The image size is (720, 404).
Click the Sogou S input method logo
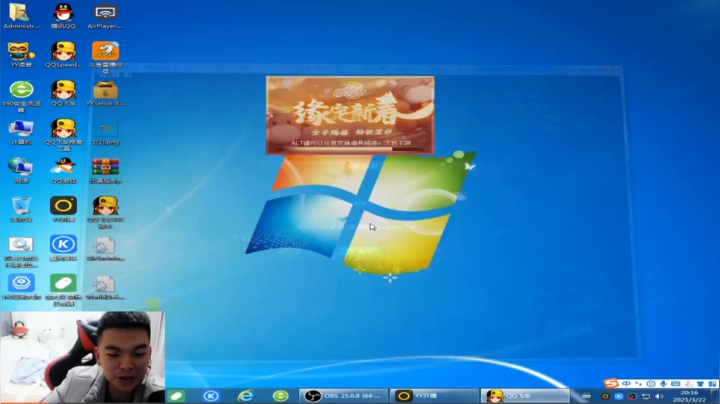(611, 383)
